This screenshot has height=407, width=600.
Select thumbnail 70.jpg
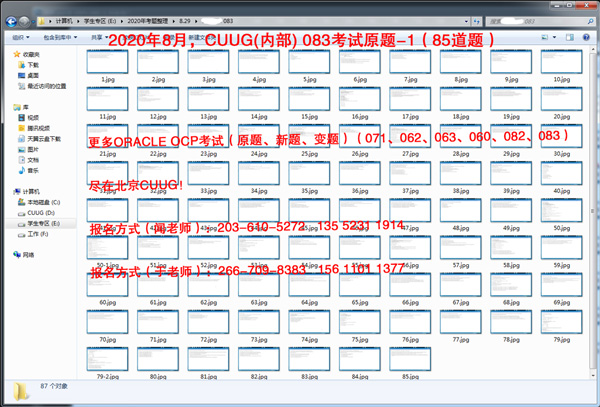[108, 321]
